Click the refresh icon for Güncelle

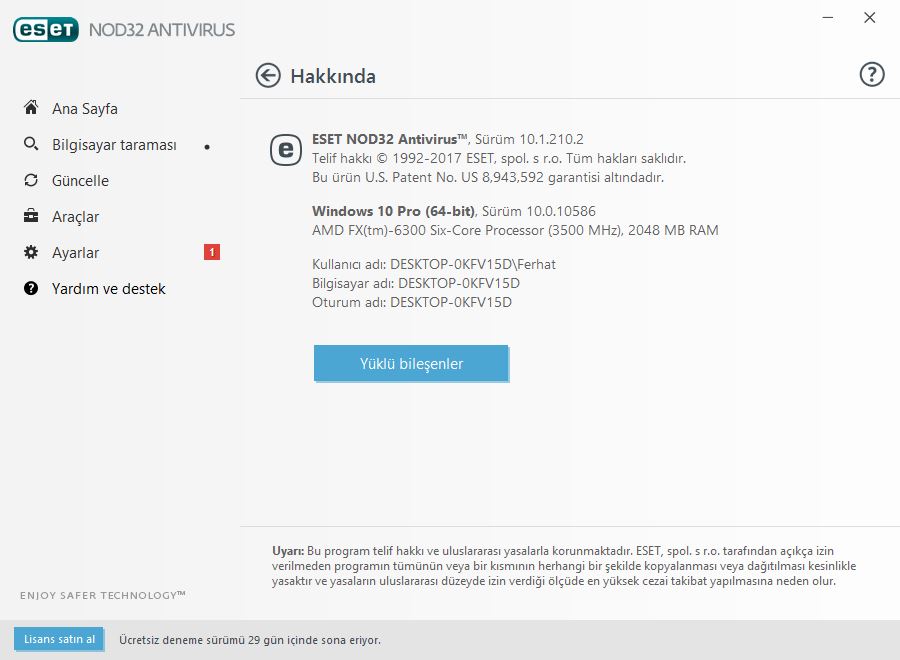click(x=31, y=180)
